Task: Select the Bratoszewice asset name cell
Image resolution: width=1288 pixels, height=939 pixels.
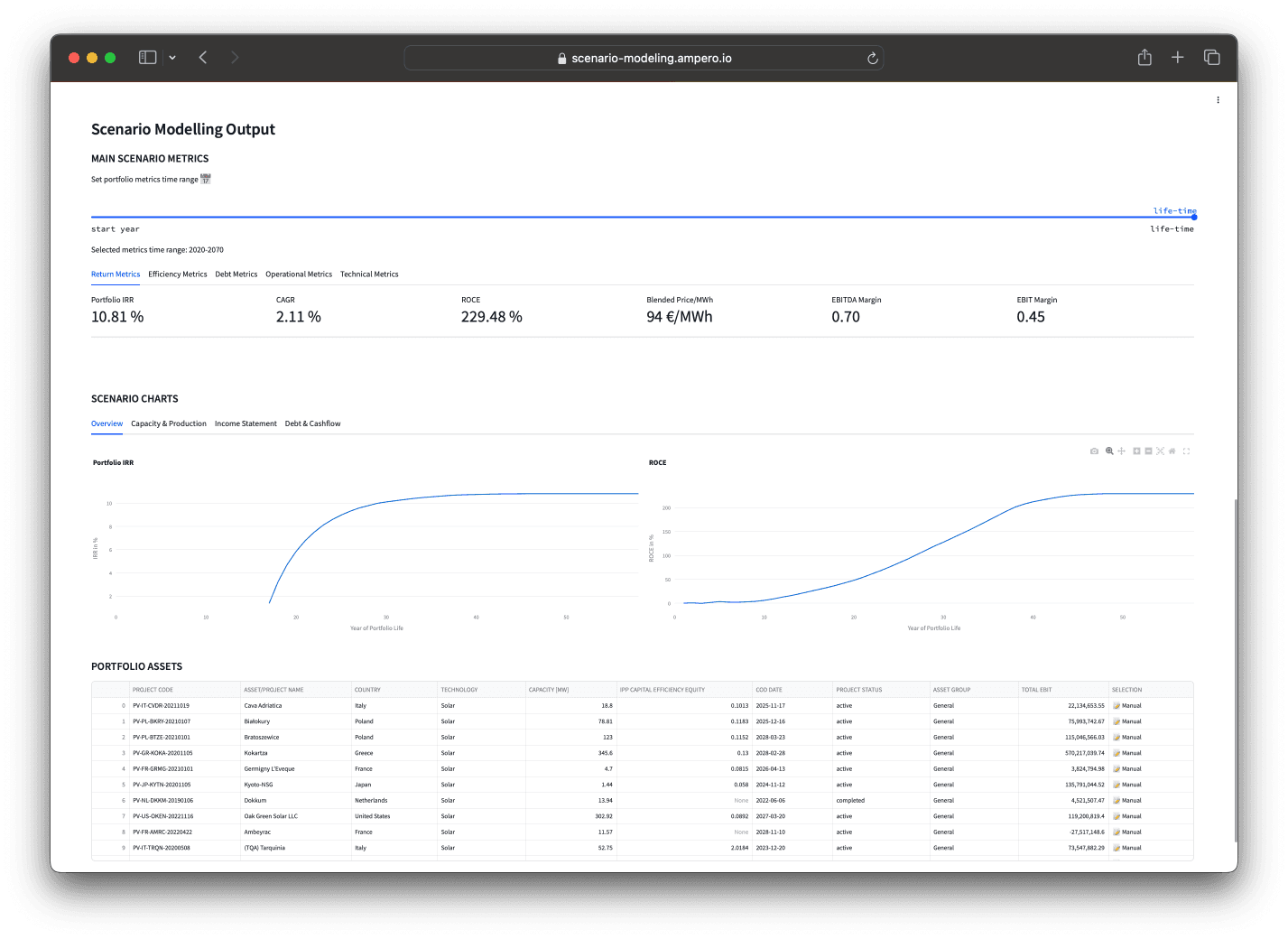Action: click(296, 738)
